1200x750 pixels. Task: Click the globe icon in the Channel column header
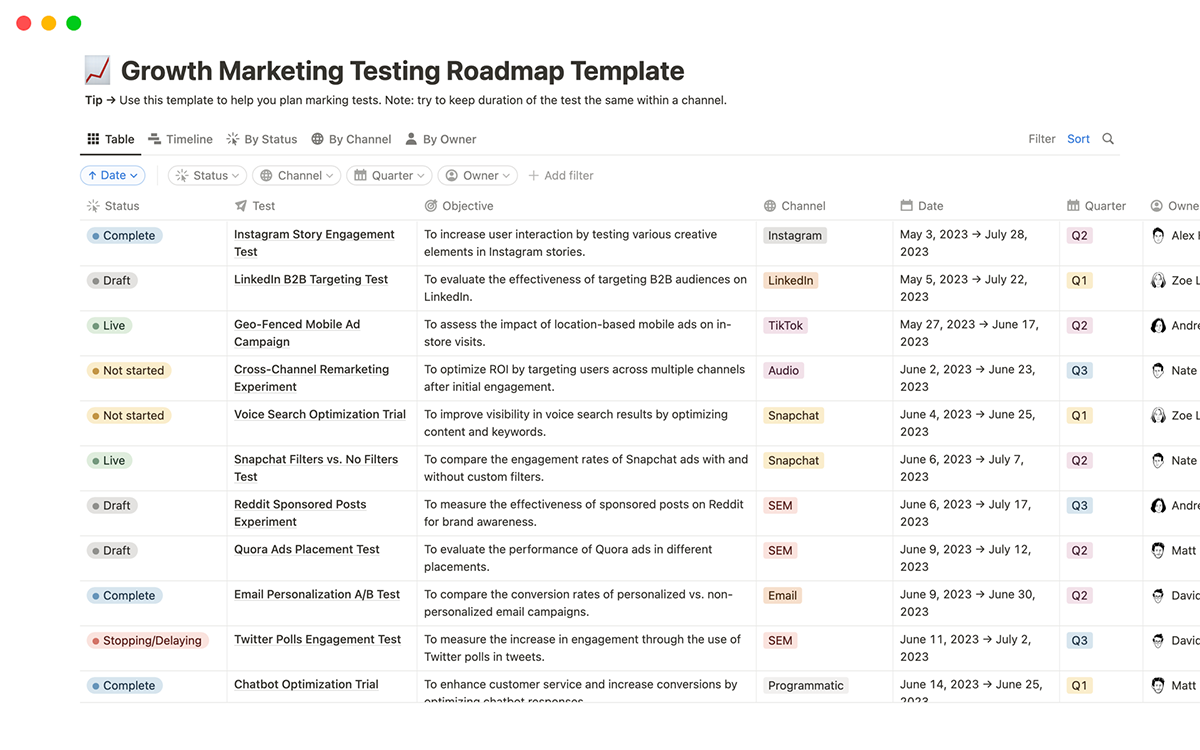tap(770, 205)
